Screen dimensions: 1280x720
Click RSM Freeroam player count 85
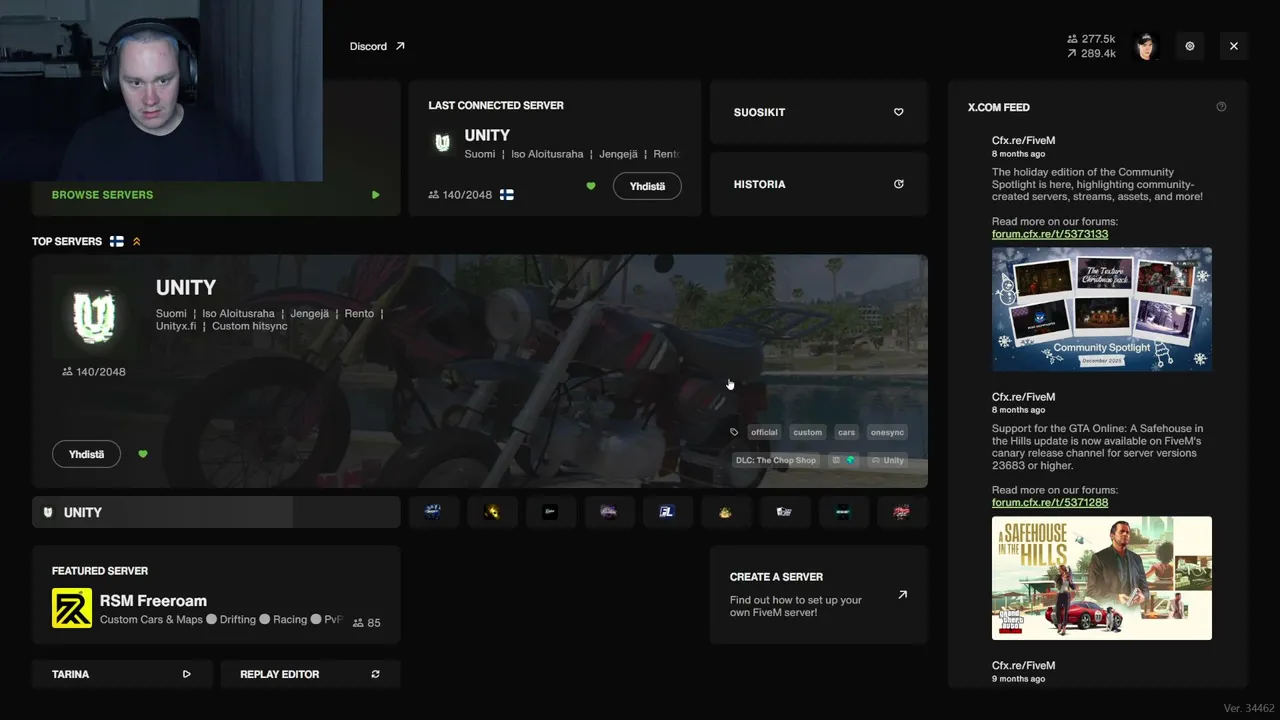(366, 622)
